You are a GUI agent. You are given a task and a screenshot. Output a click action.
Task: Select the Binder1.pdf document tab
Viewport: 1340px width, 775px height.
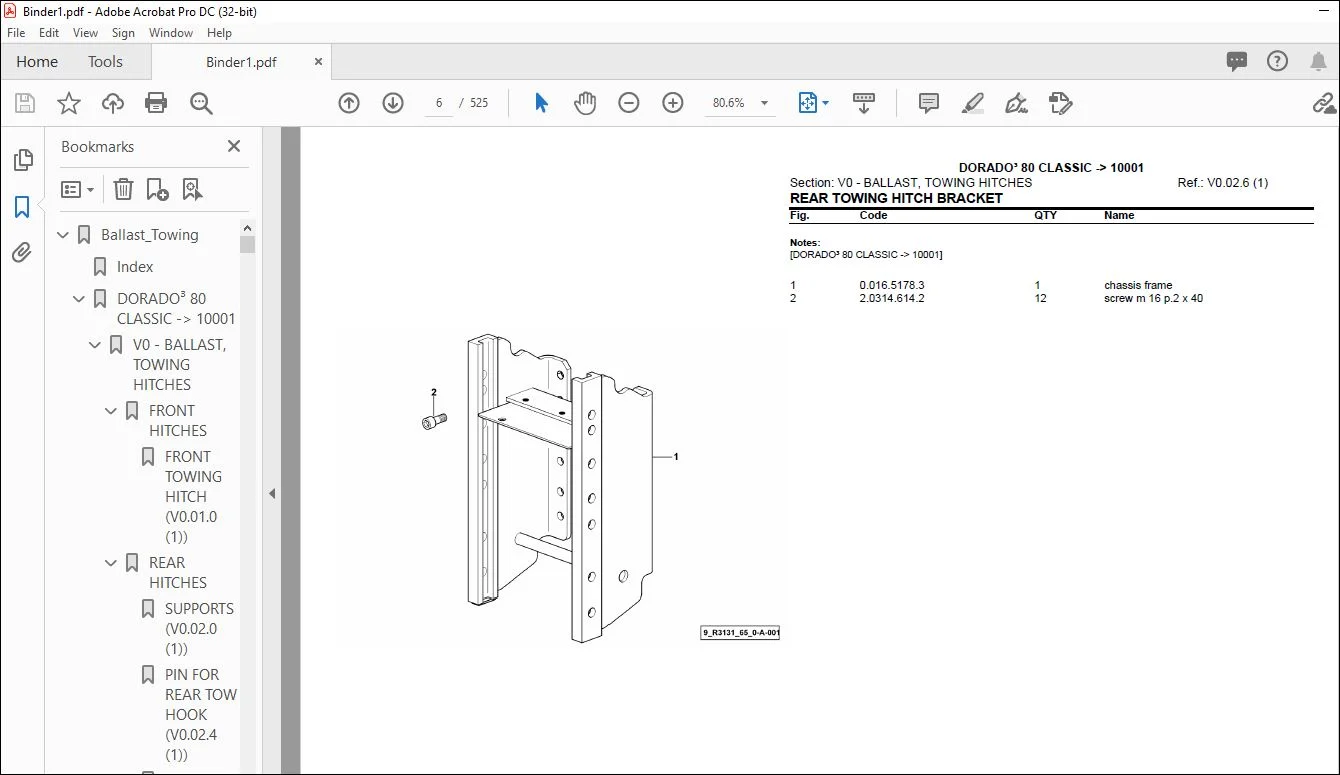(x=241, y=62)
